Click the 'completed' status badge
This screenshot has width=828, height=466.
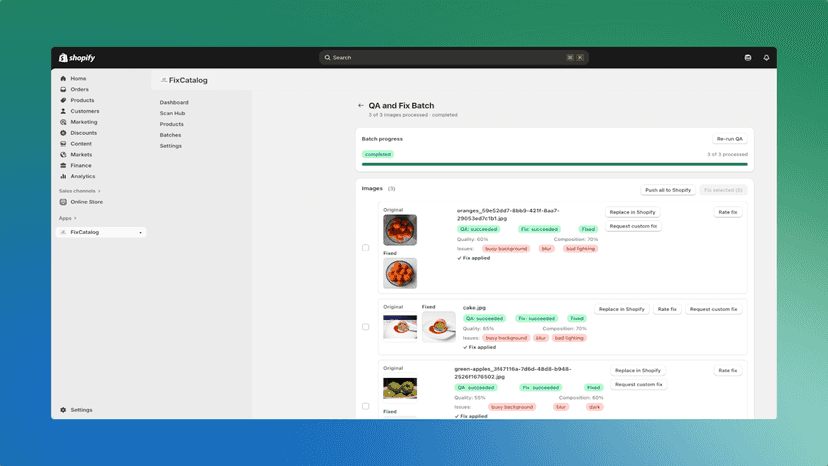tap(378, 154)
